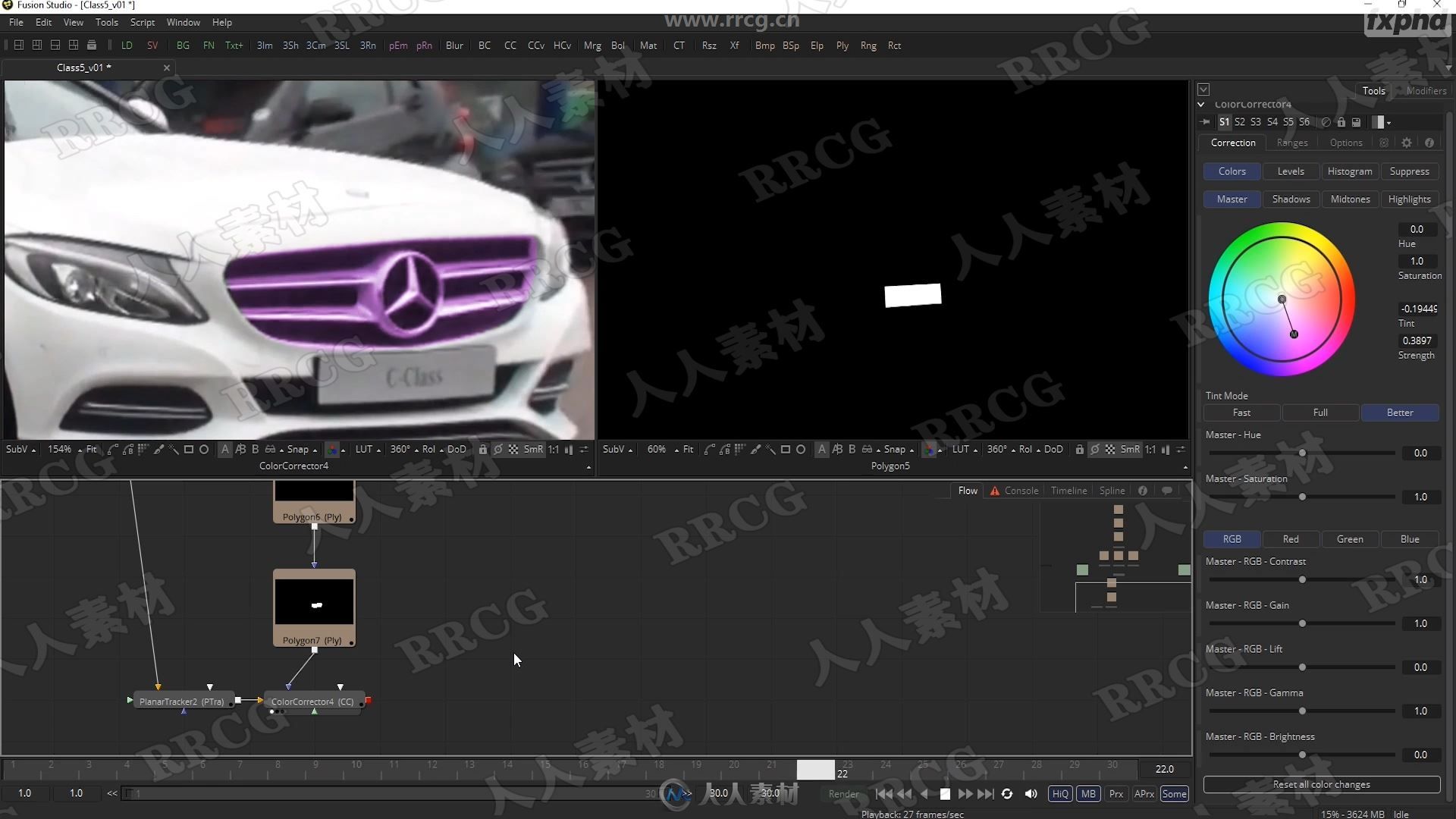Screen dimensions: 1456x819
Task: Expand the Spline panel view
Action: (1112, 491)
